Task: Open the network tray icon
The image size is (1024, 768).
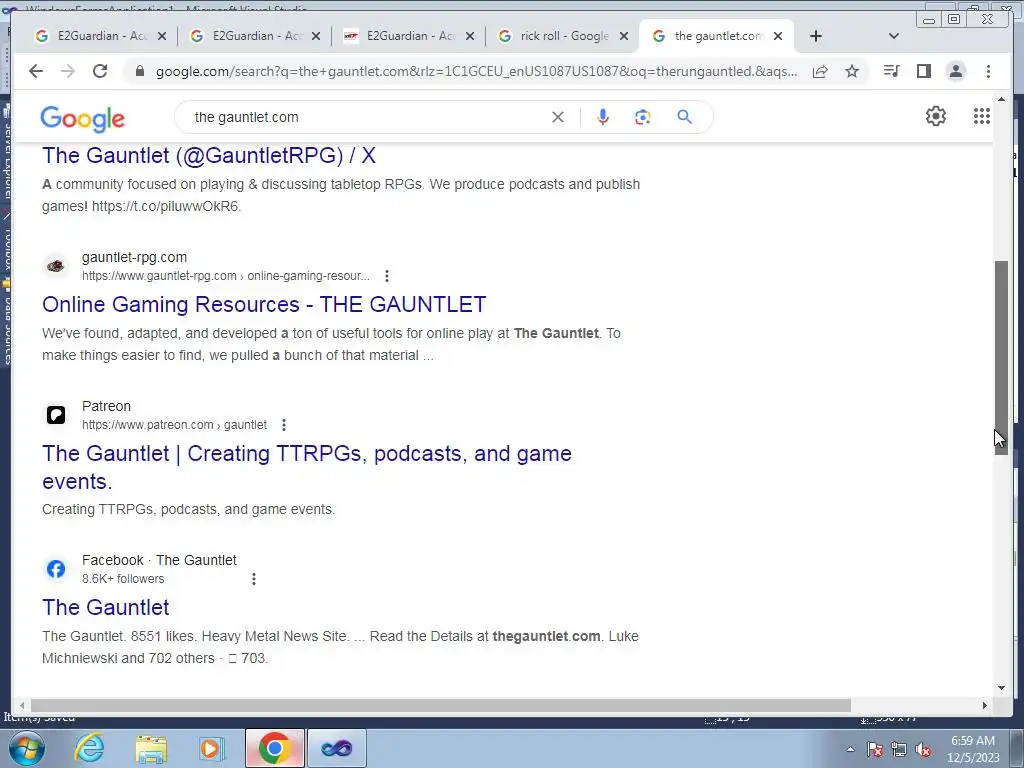Action: pyautogui.click(x=899, y=750)
